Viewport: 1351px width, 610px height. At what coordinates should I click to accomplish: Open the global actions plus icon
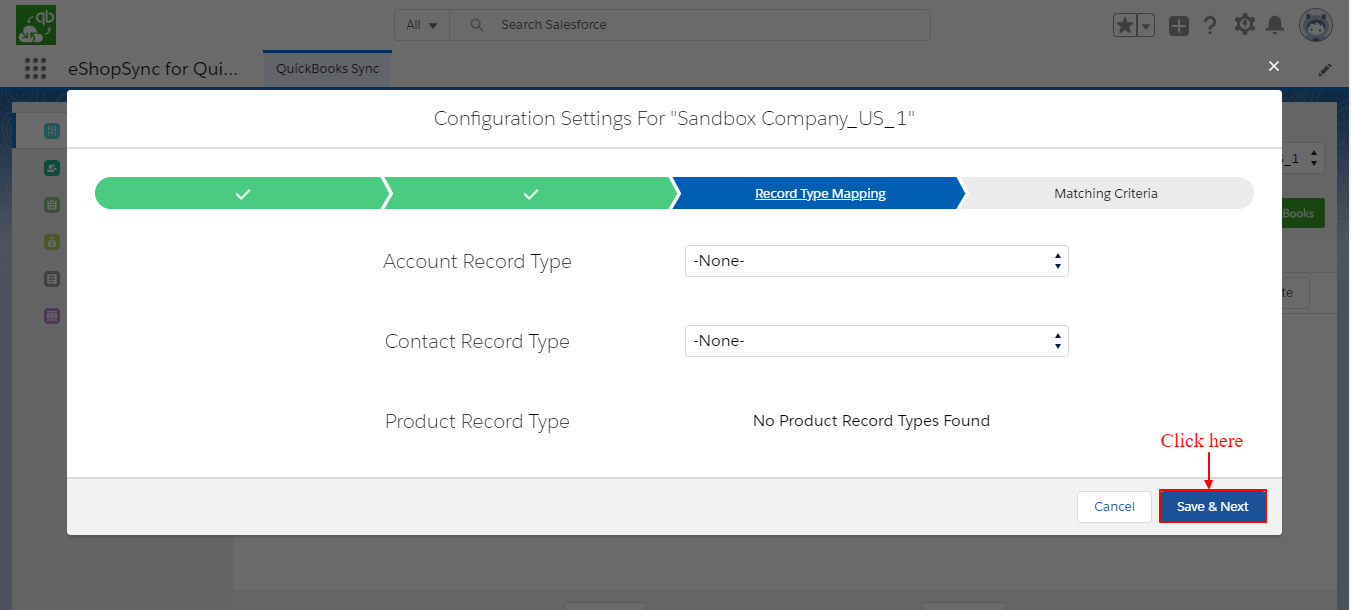click(x=1179, y=26)
